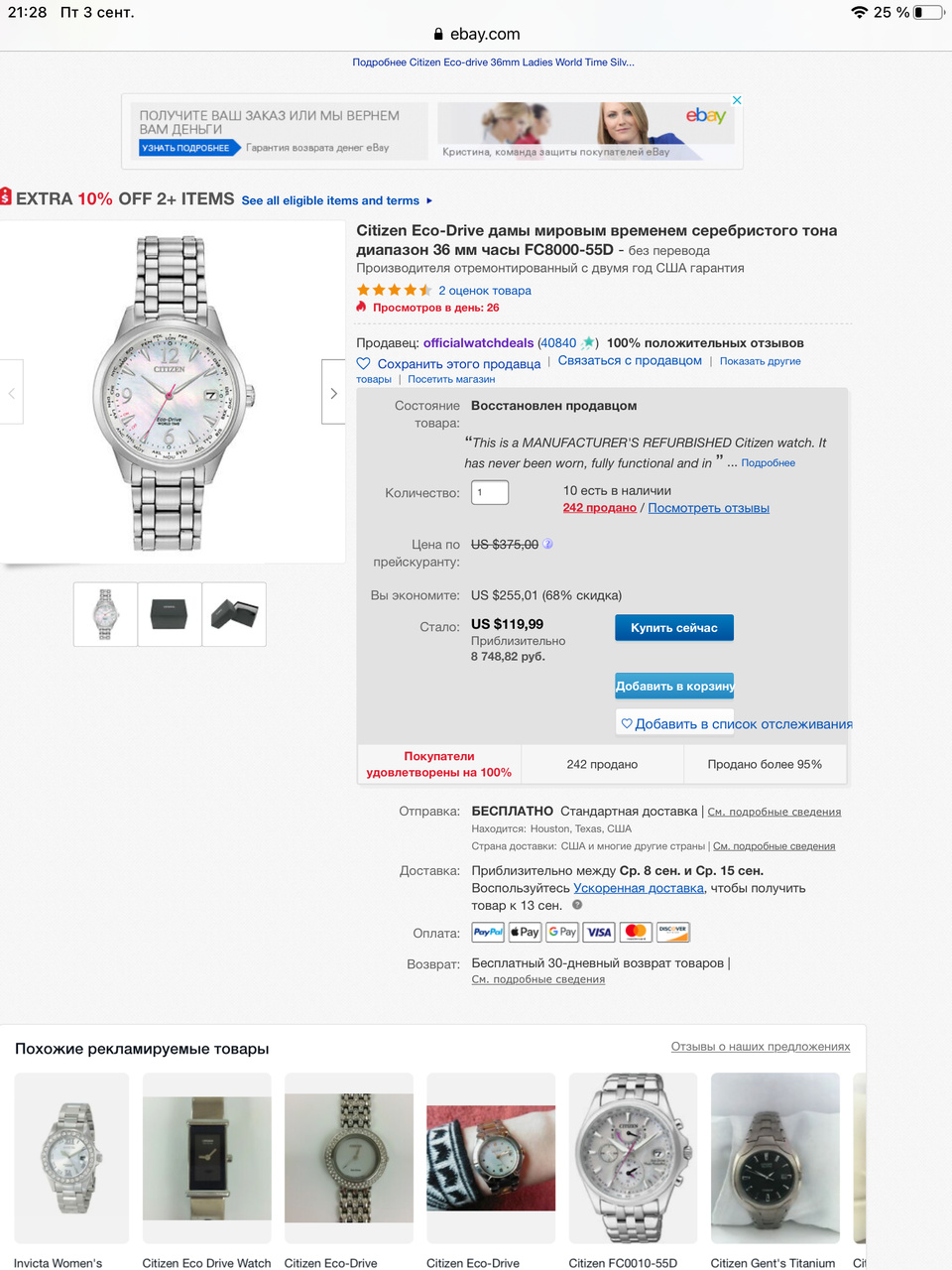Expand full condition description via Подробнее
952x1270 pixels.
point(768,463)
